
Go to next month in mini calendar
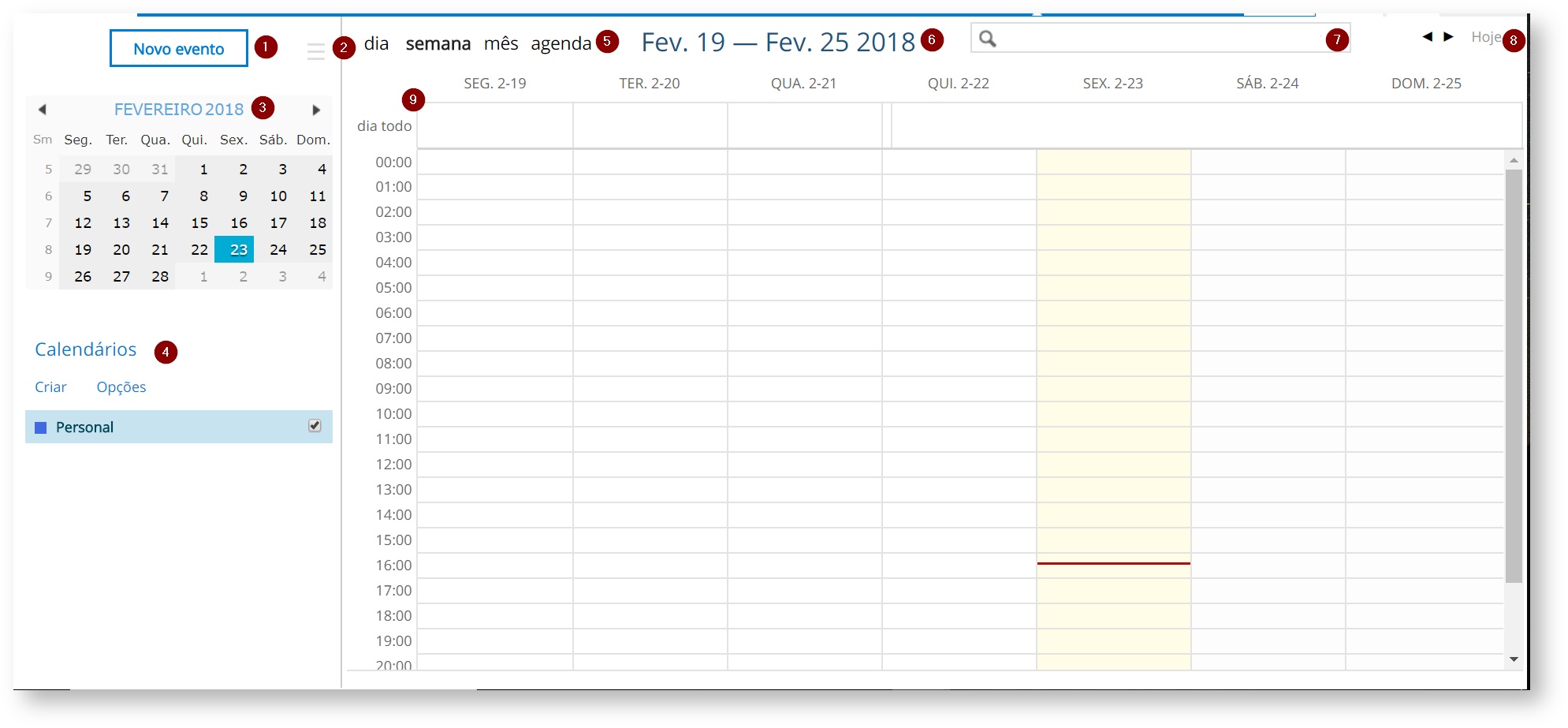click(316, 110)
